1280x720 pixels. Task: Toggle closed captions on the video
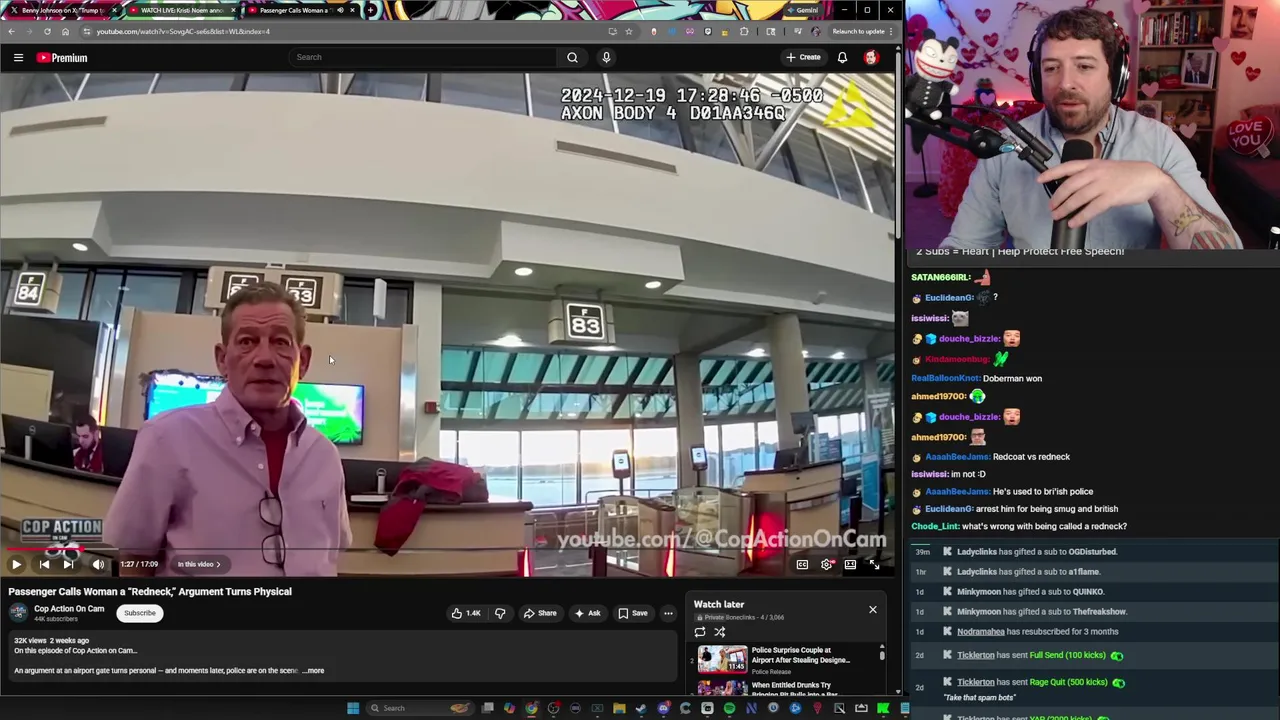point(802,564)
